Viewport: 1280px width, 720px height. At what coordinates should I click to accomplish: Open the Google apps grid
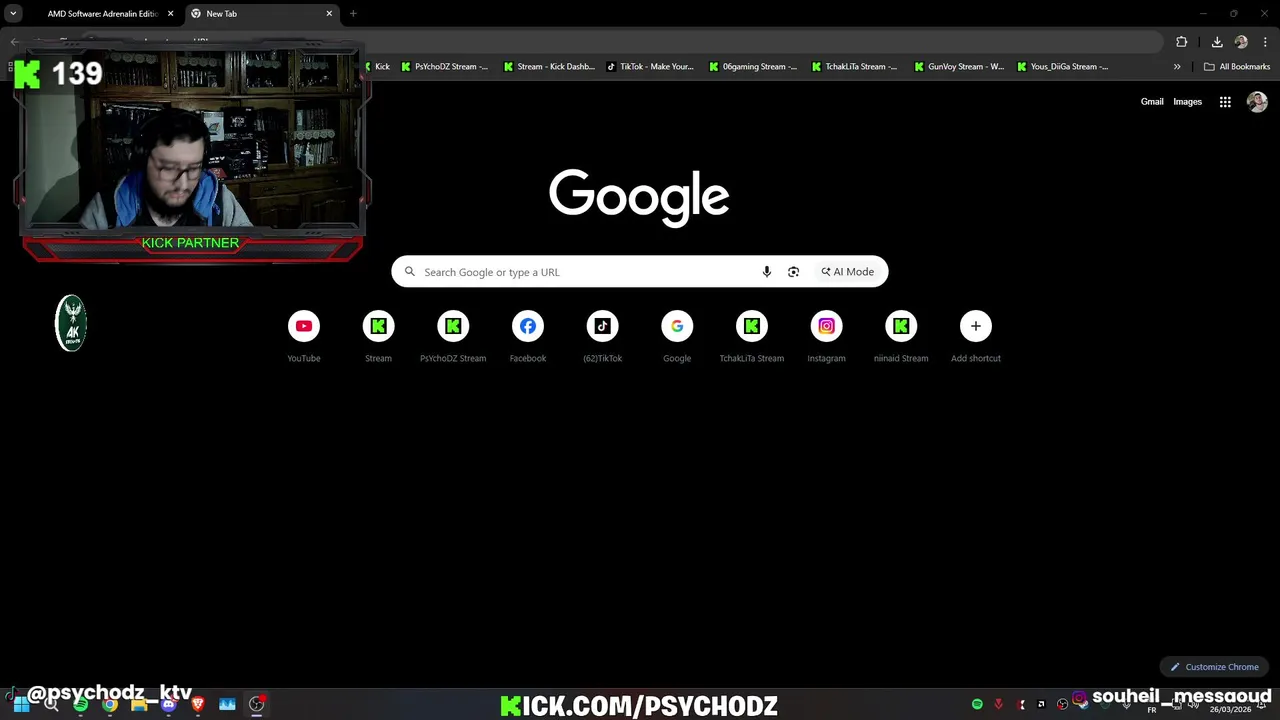click(x=1225, y=102)
